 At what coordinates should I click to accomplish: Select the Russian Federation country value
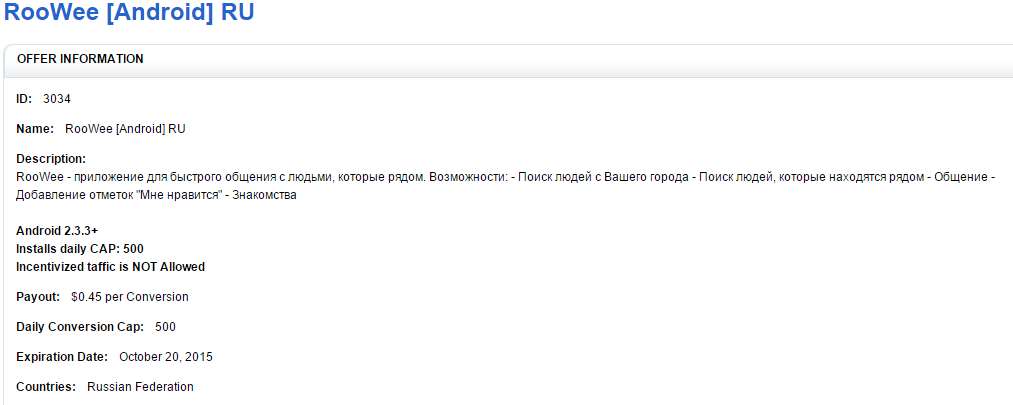[x=140, y=387]
